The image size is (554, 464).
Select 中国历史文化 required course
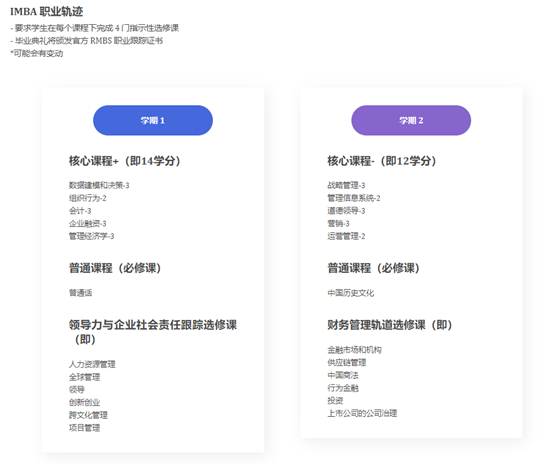click(x=350, y=293)
